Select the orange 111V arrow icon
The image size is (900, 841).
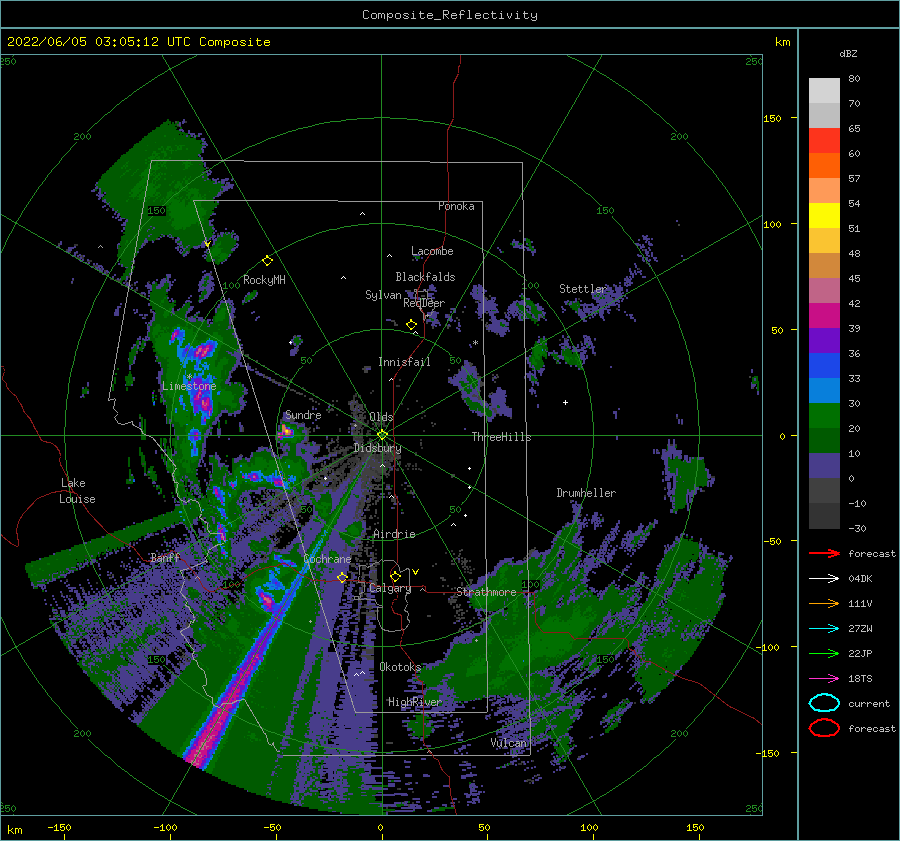(x=824, y=603)
